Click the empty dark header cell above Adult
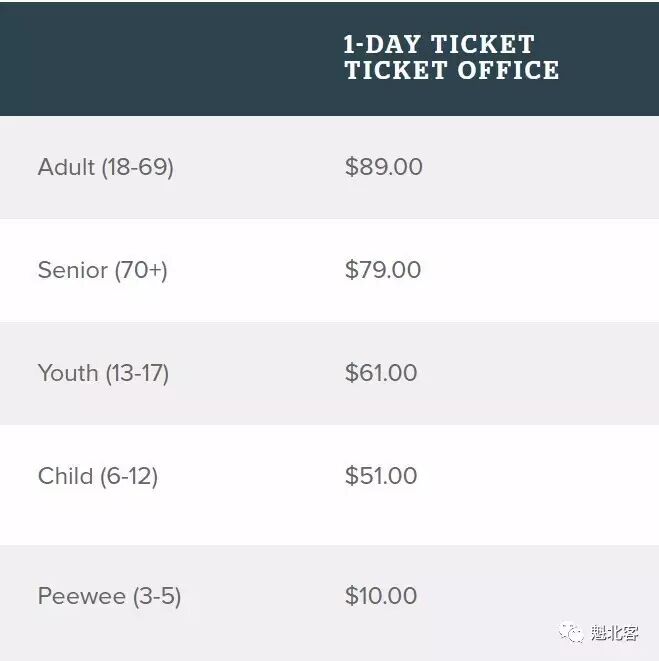659x661 pixels. coord(160,58)
